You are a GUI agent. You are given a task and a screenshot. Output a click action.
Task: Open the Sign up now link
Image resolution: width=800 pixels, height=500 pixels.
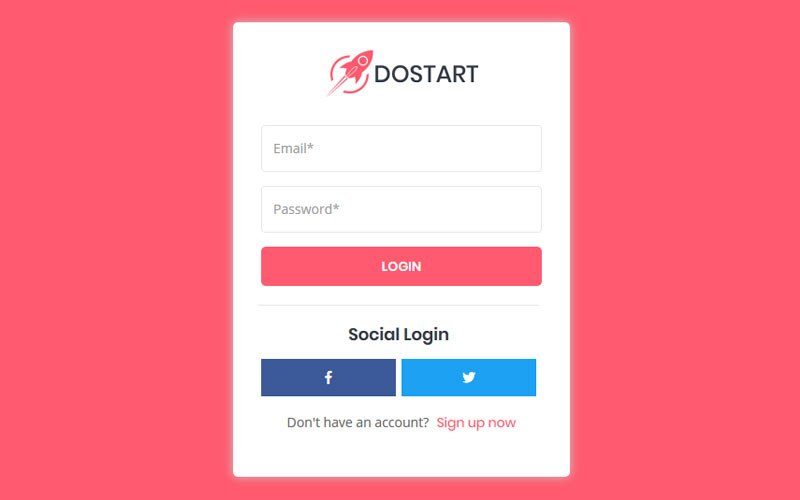(476, 422)
